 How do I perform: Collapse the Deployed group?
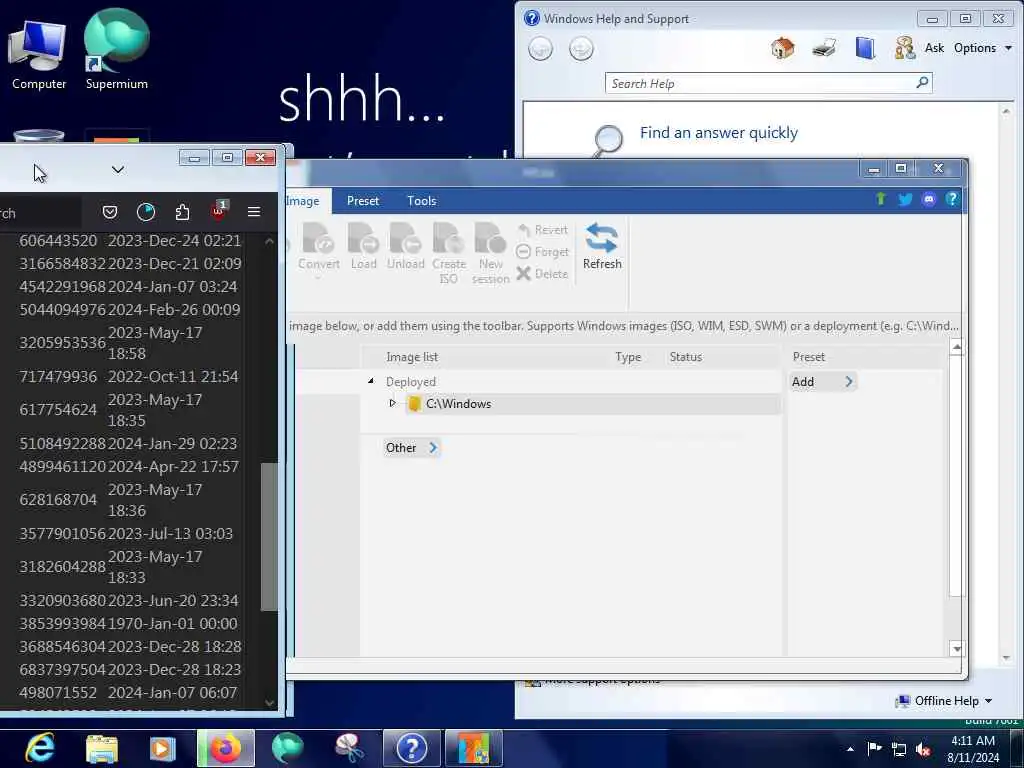371,381
